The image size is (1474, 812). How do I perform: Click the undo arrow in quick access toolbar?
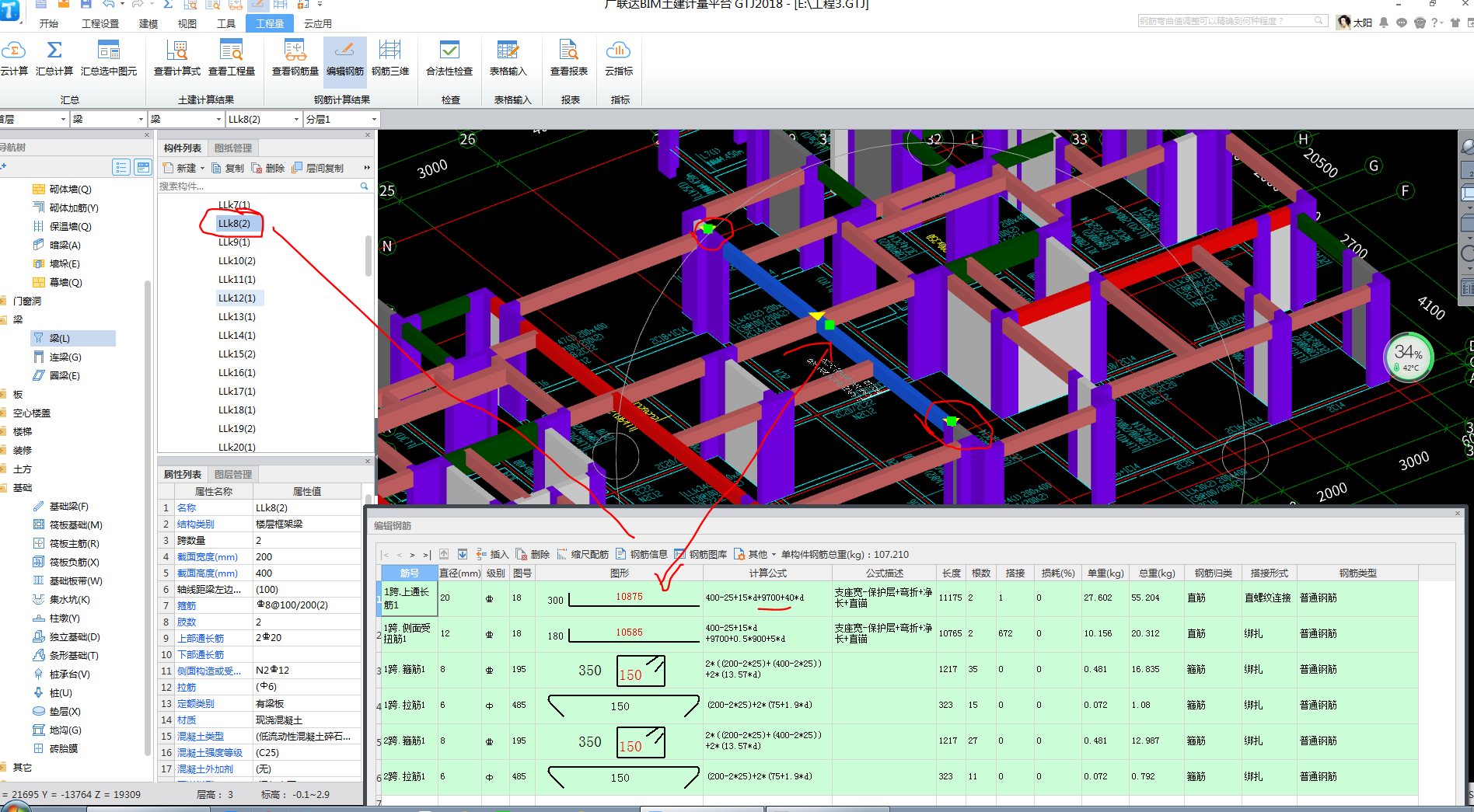point(109,4)
